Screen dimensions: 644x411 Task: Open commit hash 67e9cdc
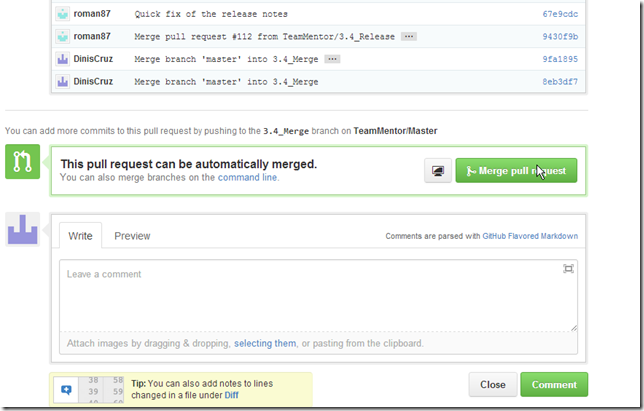(x=558, y=15)
